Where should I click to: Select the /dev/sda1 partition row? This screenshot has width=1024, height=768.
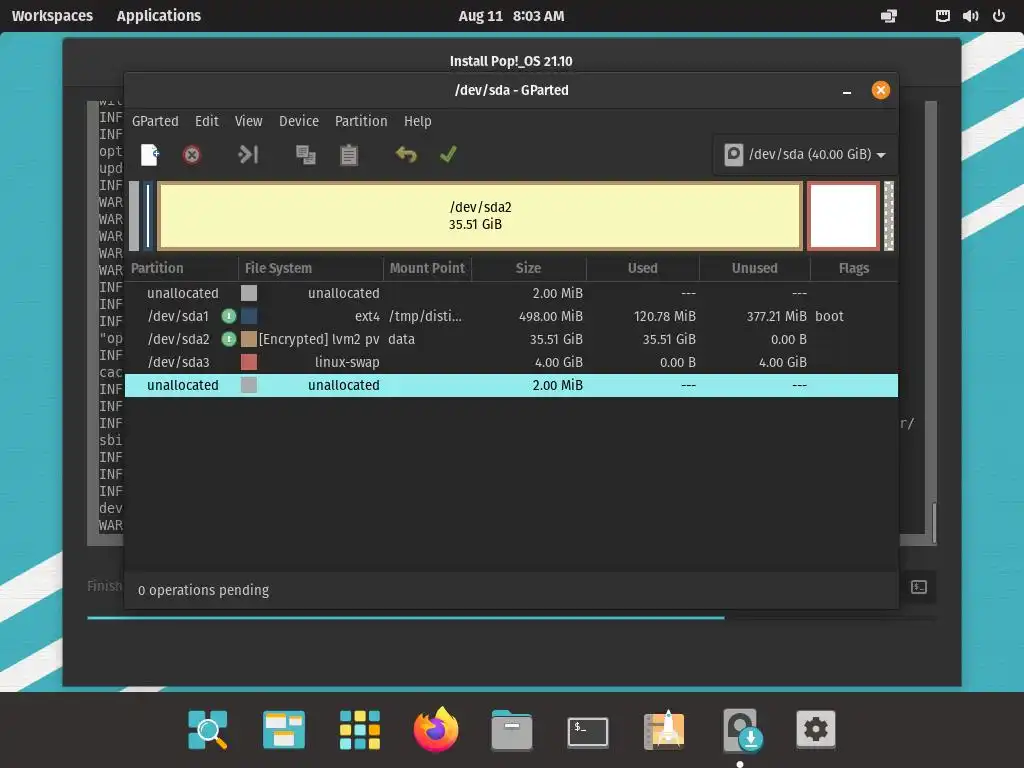pos(511,316)
